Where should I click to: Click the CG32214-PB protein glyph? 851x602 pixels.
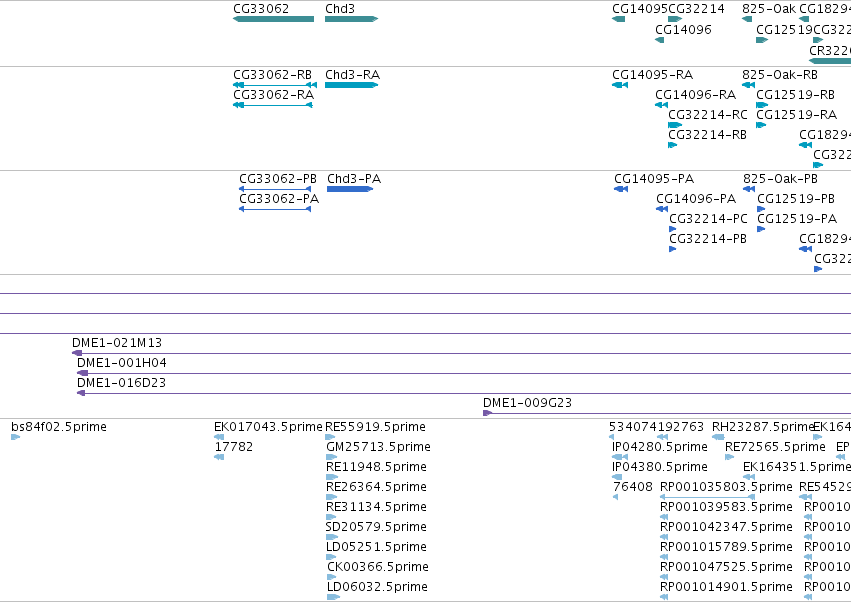point(672,249)
